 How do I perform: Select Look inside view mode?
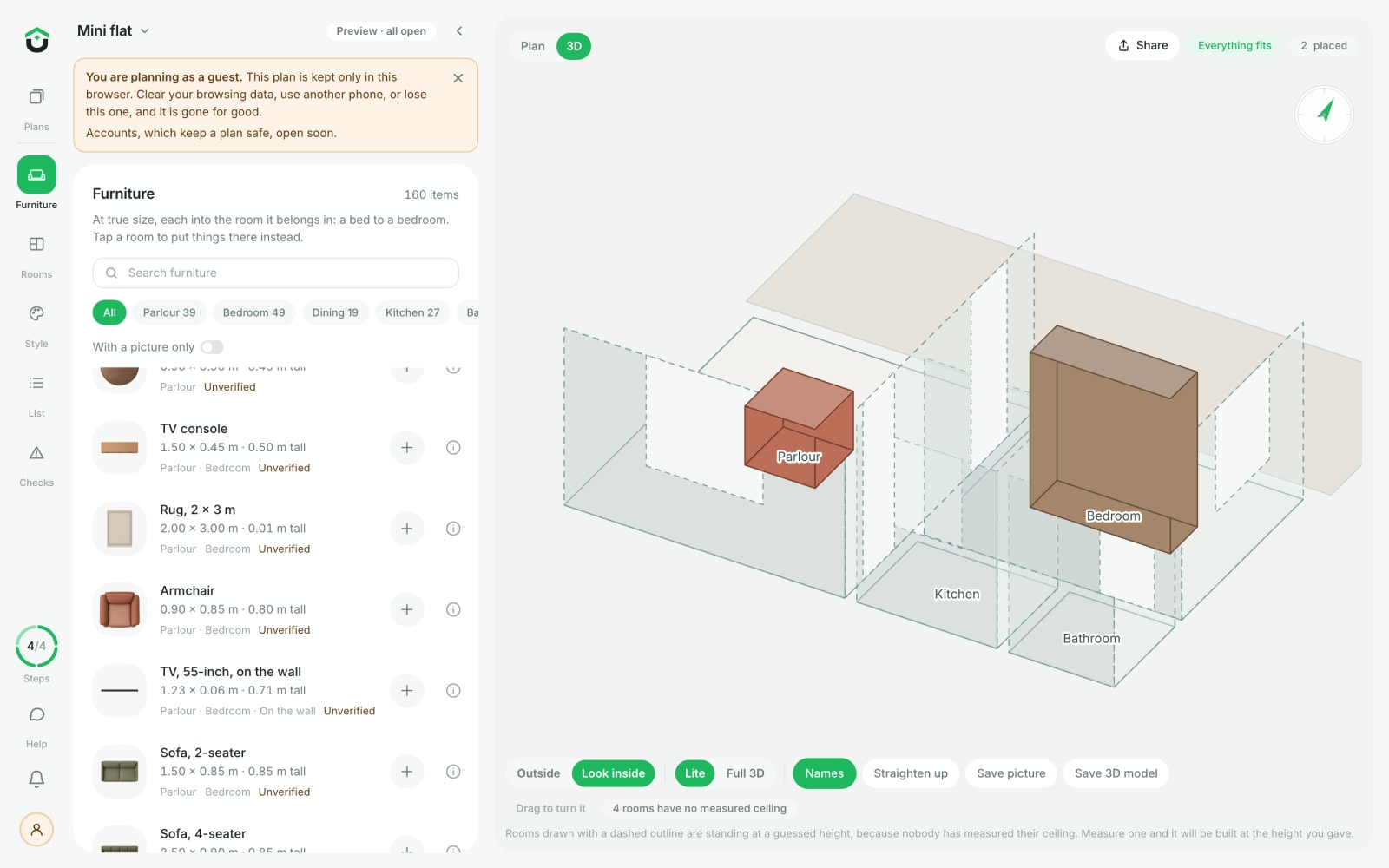[x=613, y=773]
